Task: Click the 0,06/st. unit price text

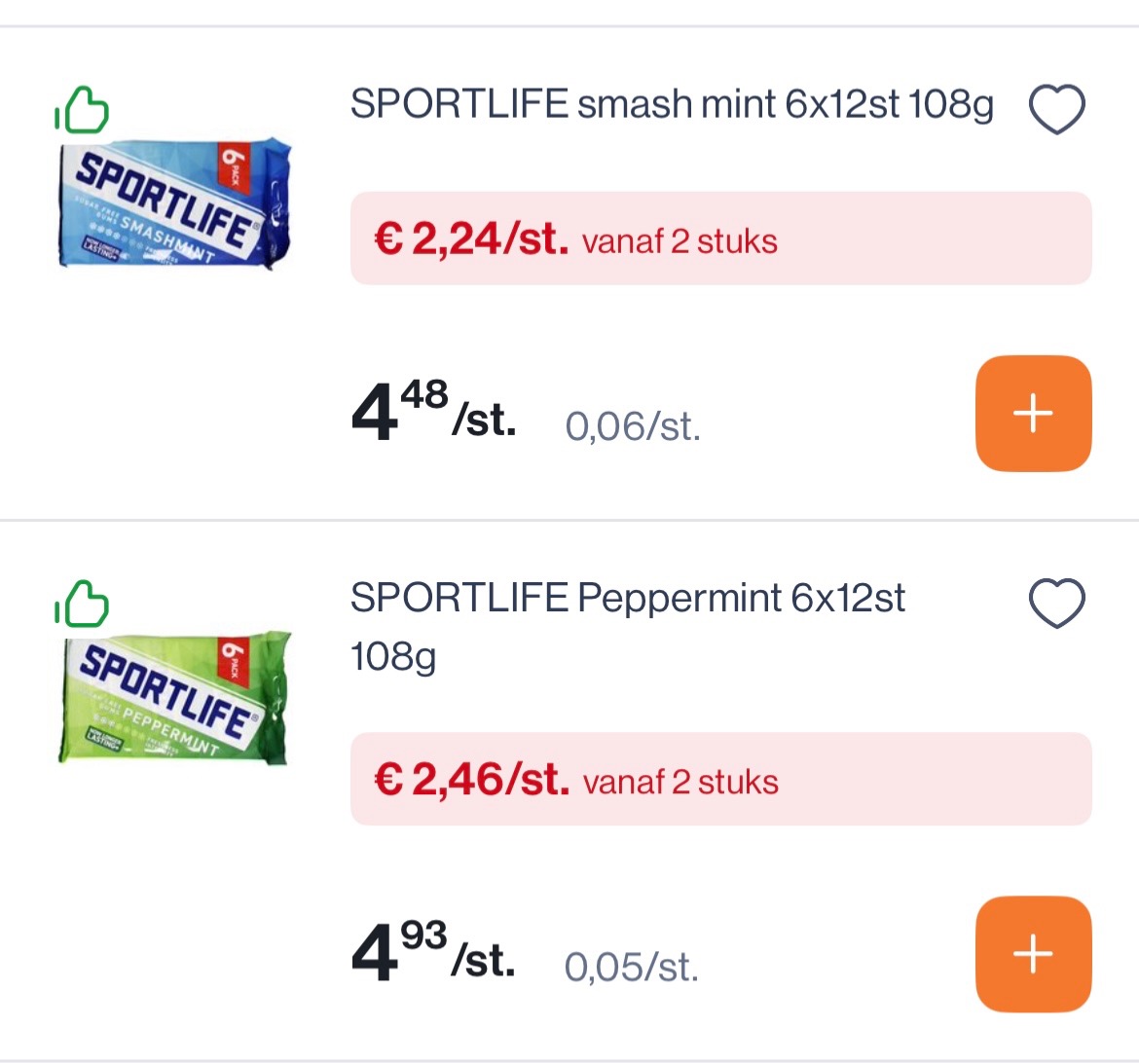Action: pos(633,425)
